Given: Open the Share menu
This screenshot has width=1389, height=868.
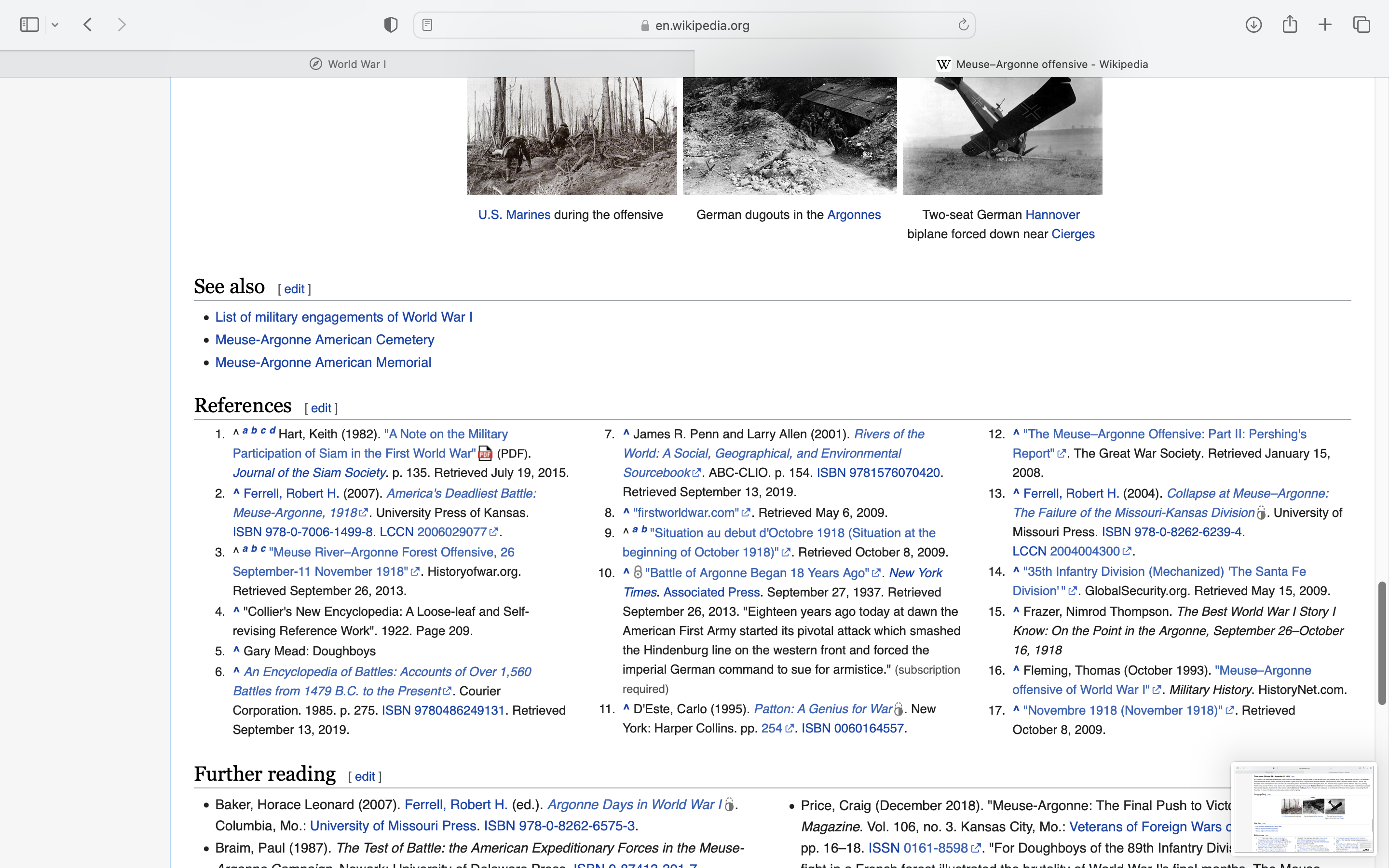Looking at the screenshot, I should [x=1290, y=25].
